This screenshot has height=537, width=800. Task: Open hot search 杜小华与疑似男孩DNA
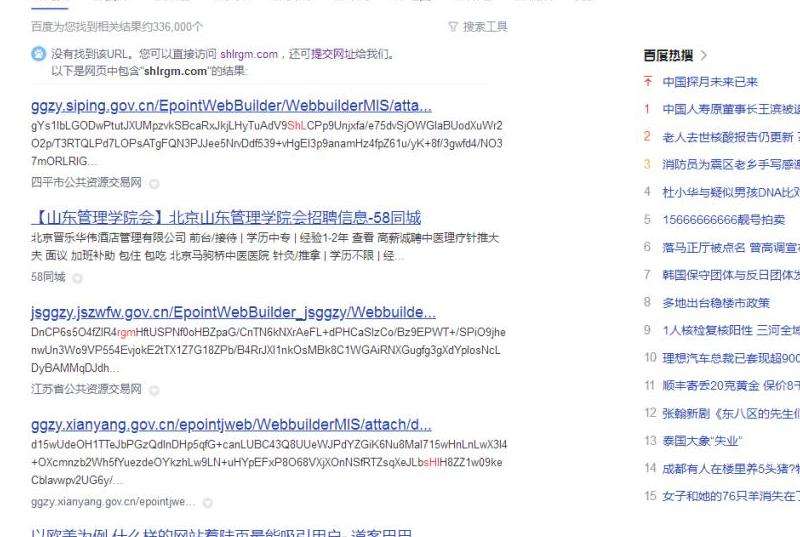[731, 192]
